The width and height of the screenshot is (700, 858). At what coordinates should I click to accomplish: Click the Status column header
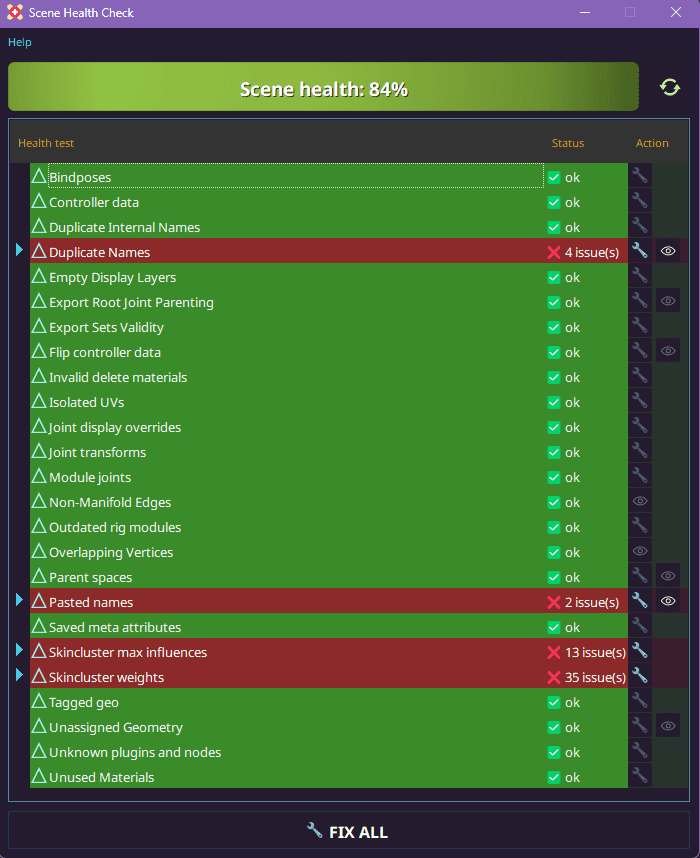tap(568, 143)
